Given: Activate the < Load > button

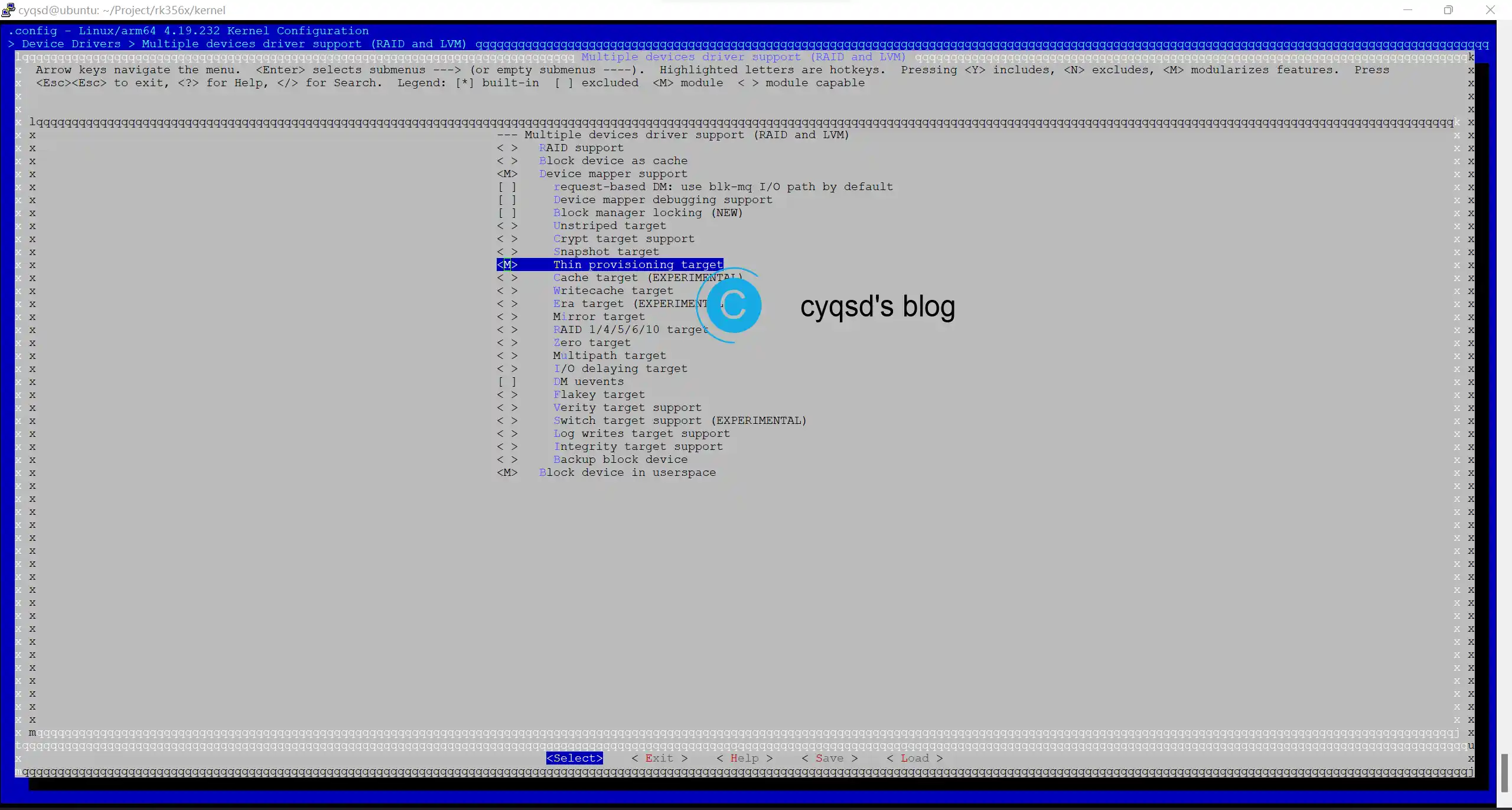Looking at the screenshot, I should click(x=915, y=758).
